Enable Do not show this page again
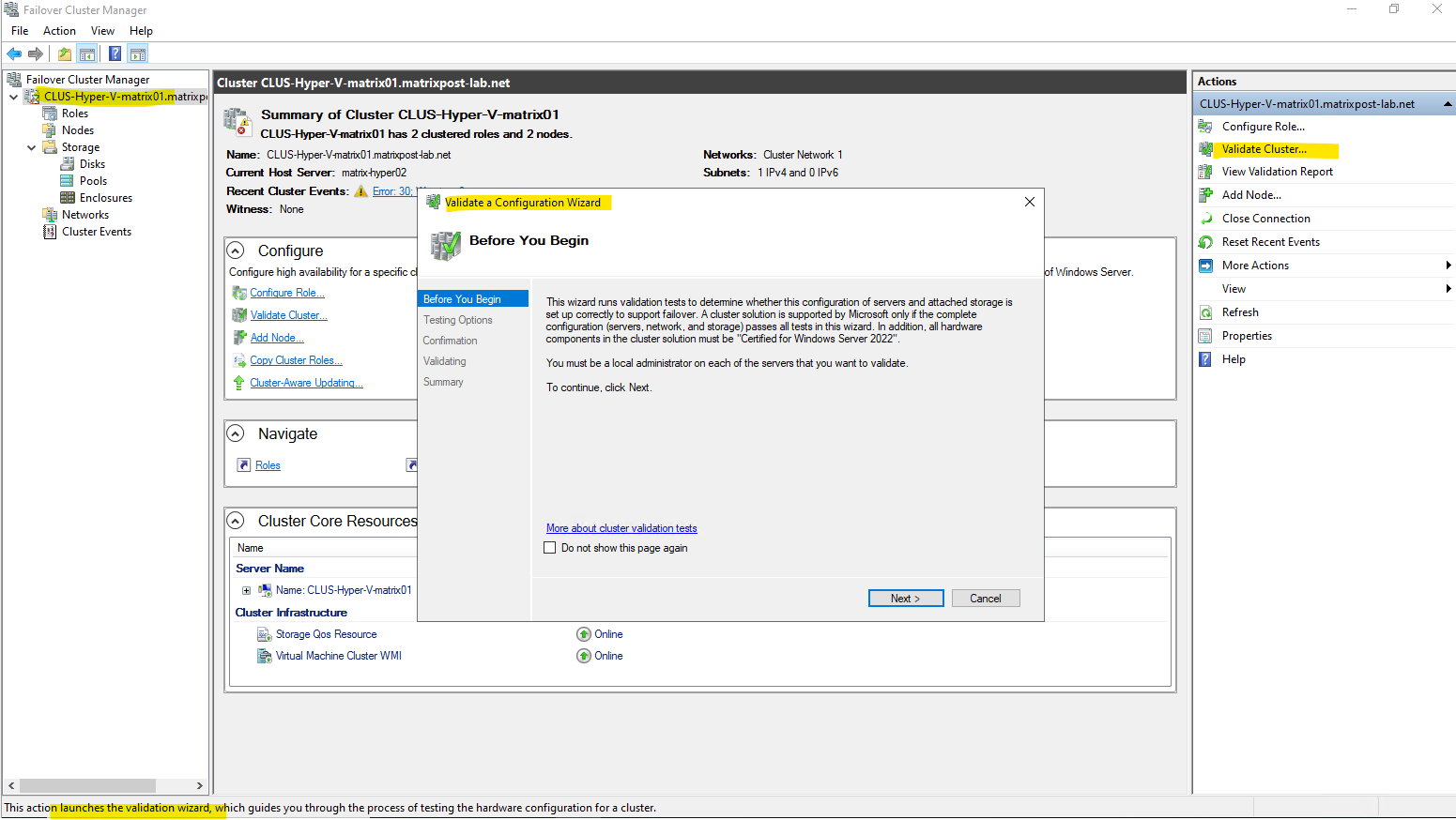 550,548
